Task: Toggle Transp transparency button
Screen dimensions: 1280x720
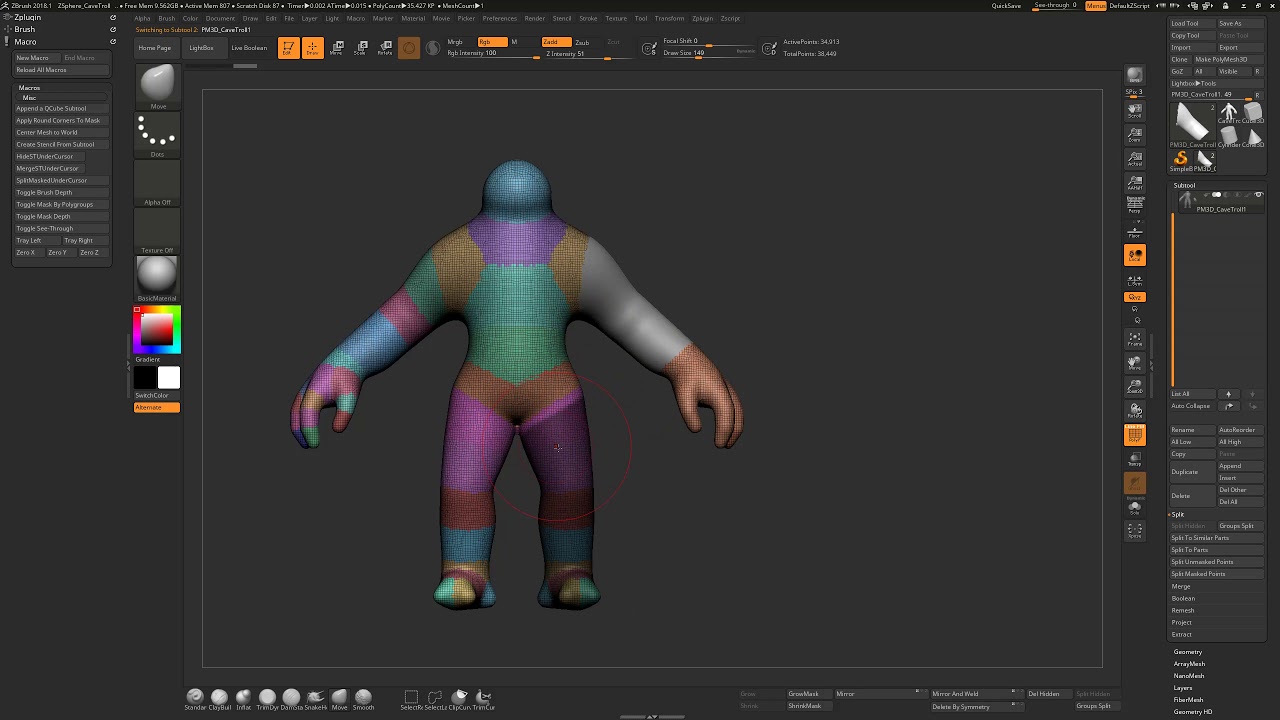Action: tap(1134, 459)
